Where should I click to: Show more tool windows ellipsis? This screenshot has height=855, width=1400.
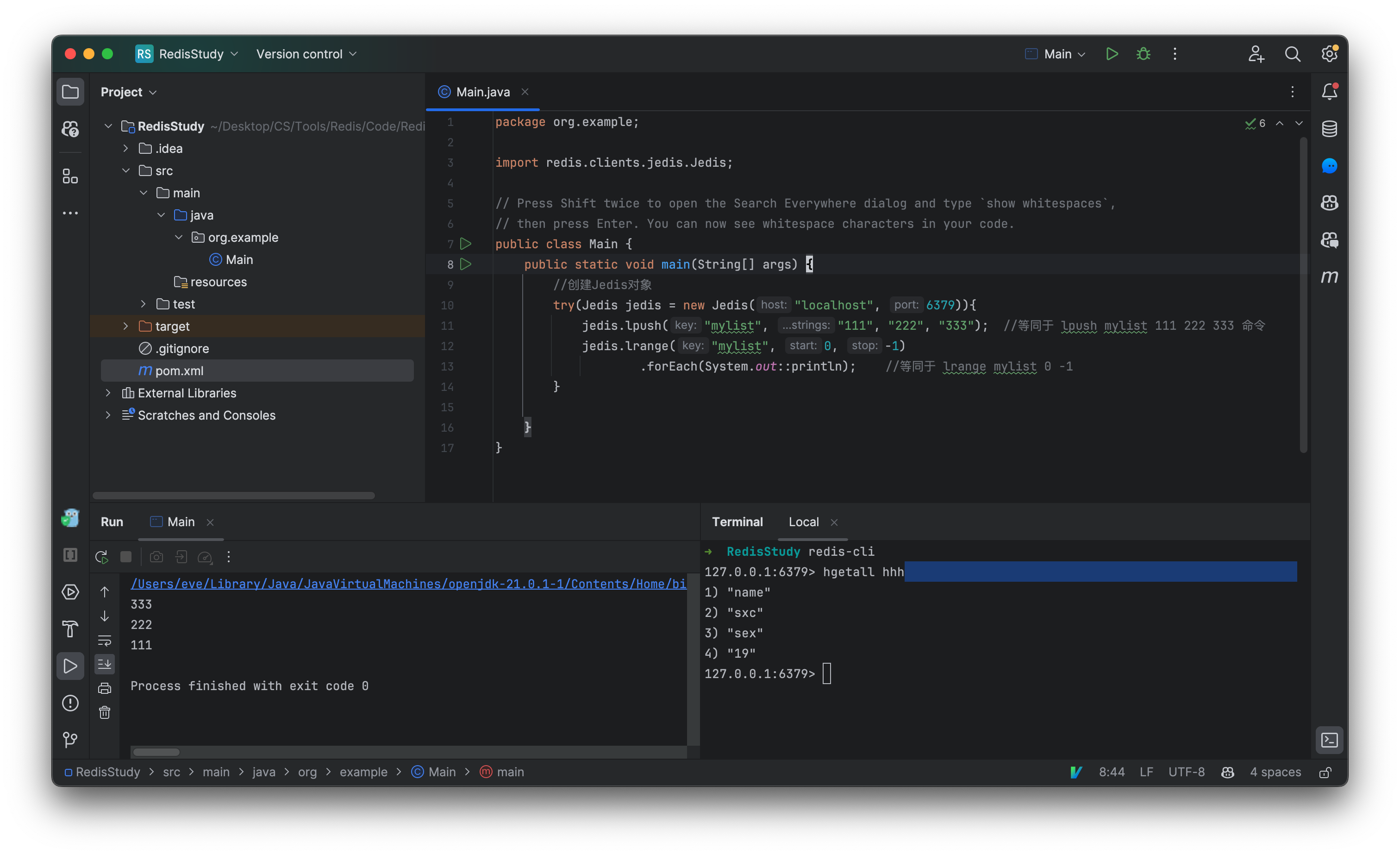(x=70, y=213)
